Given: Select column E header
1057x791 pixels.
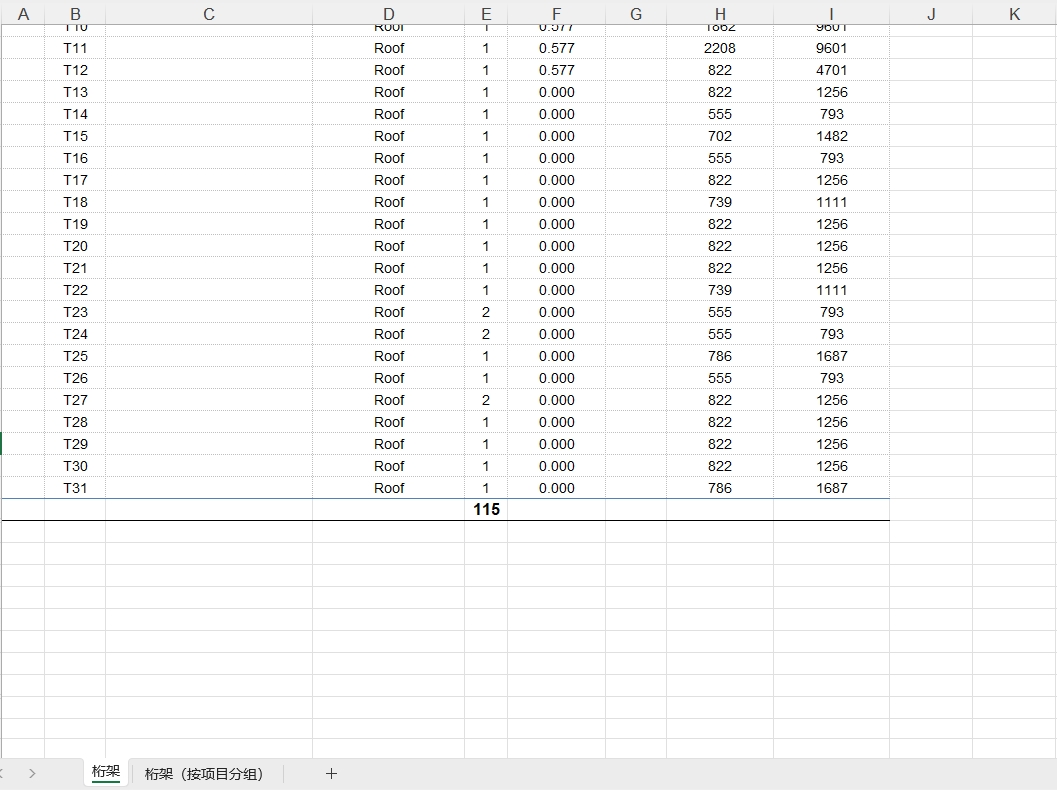Looking at the screenshot, I should coord(486,13).
